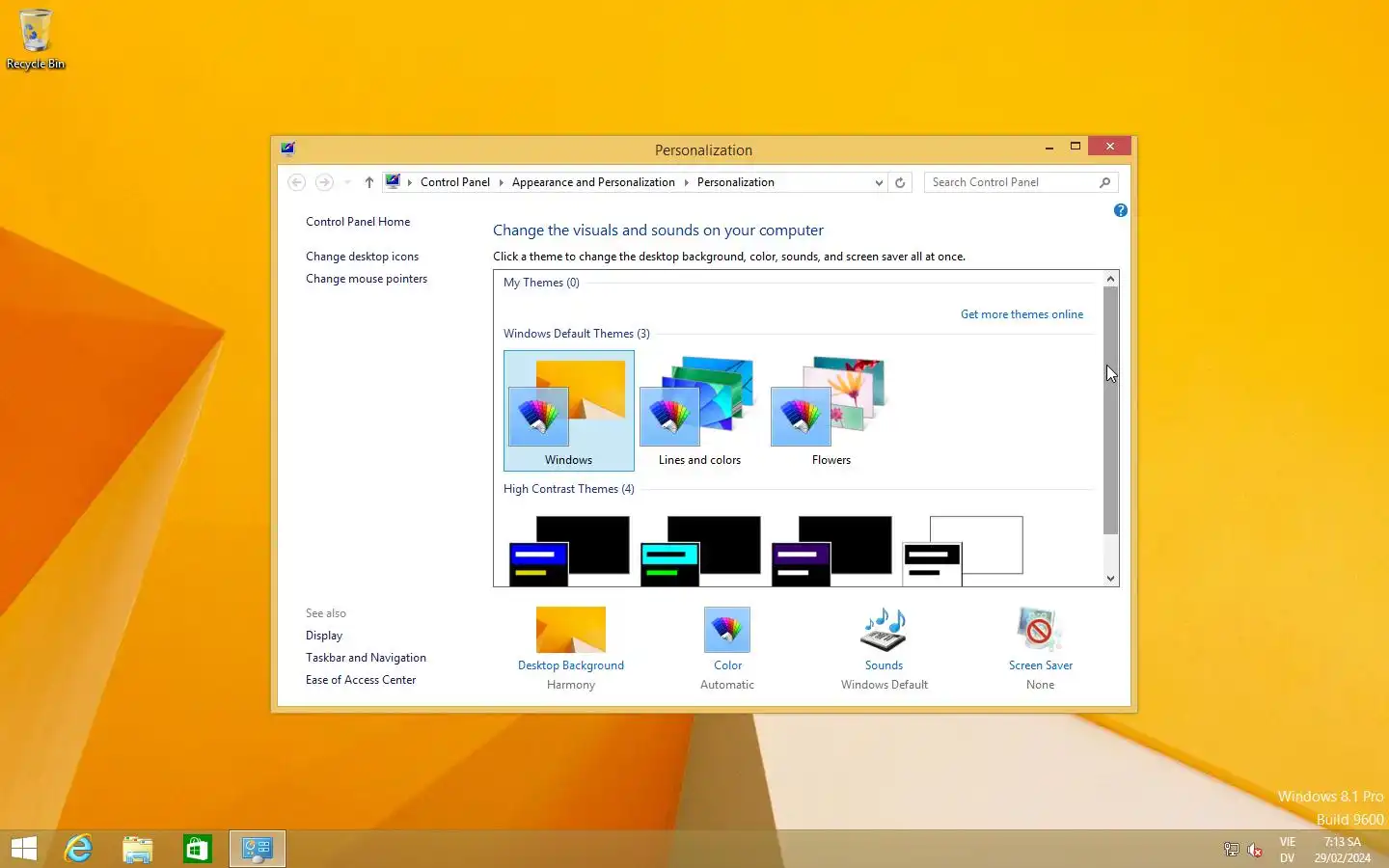Click the Sounds link text
The width and height of the screenshot is (1389, 868).
click(x=884, y=665)
